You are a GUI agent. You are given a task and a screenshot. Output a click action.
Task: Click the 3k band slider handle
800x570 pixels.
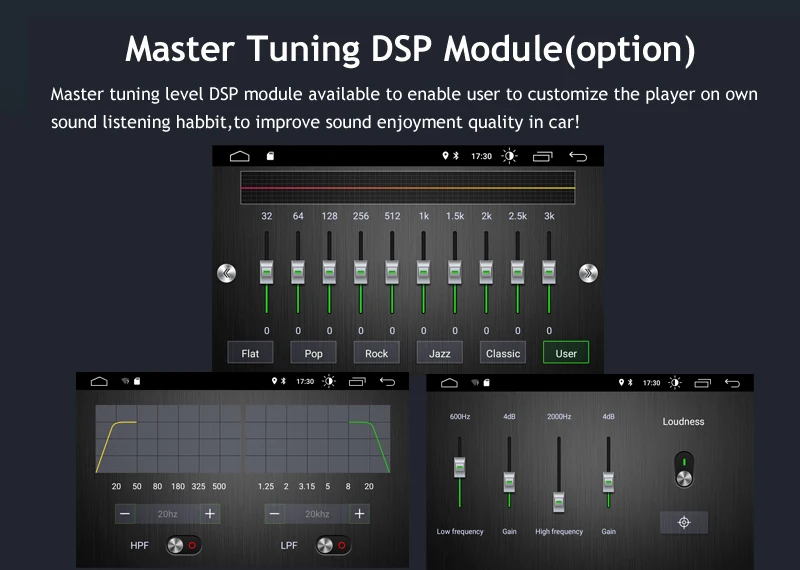pyautogui.click(x=549, y=272)
